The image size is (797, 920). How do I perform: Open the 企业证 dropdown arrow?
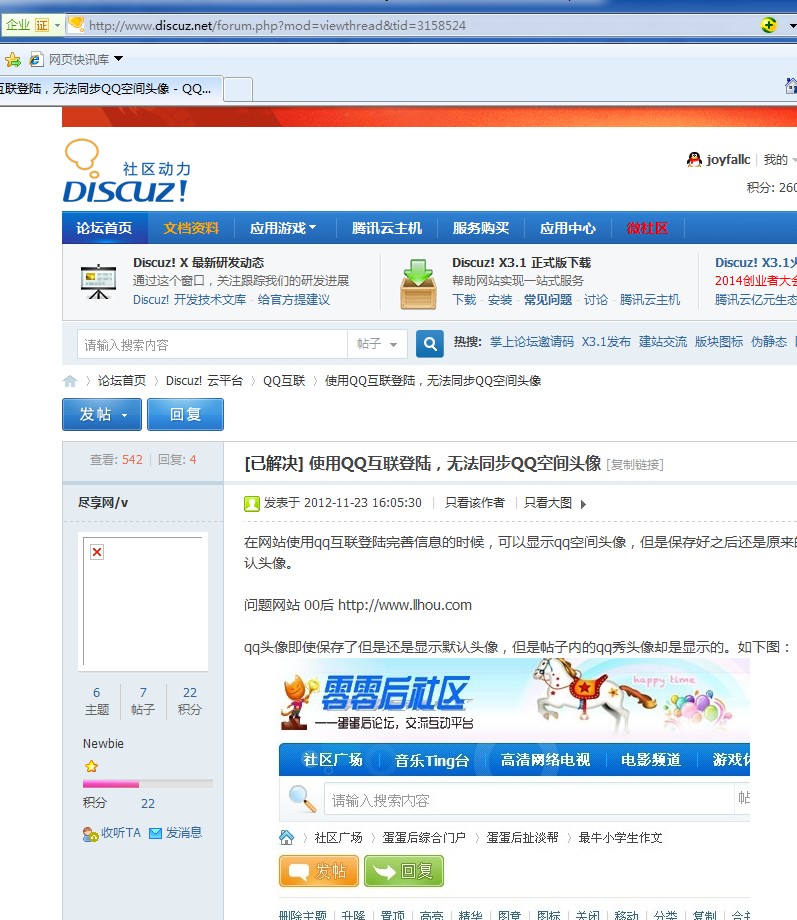click(57, 25)
